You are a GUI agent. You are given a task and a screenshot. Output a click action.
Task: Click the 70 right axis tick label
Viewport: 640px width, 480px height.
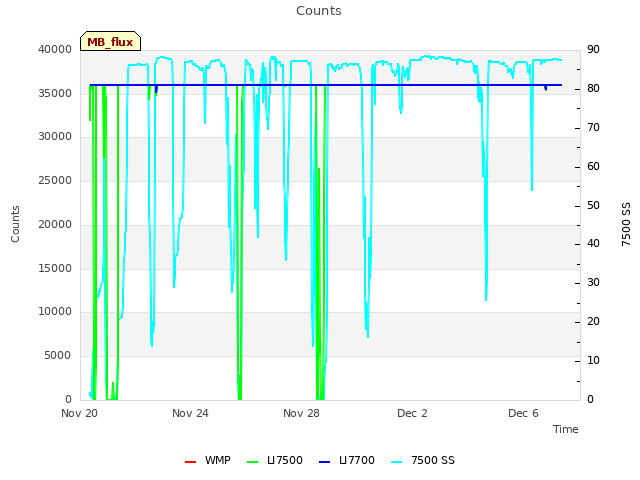pyautogui.click(x=593, y=127)
